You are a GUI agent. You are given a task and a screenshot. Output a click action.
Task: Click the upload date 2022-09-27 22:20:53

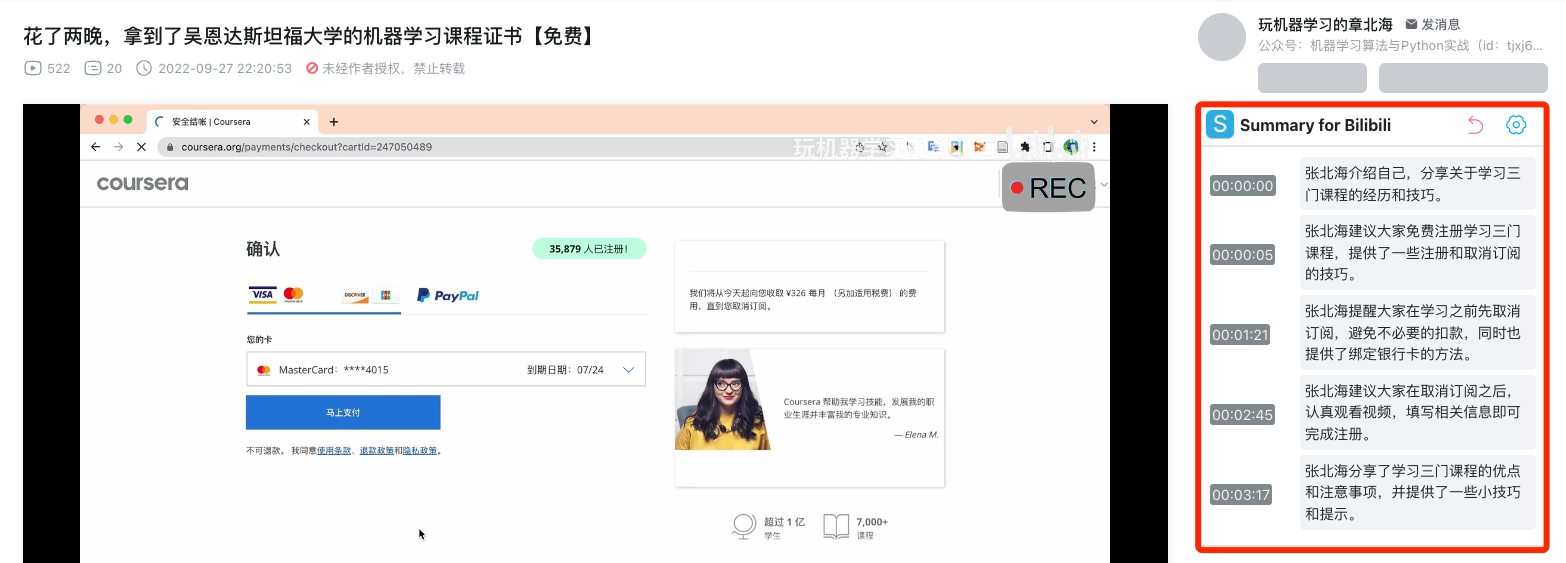(x=225, y=68)
